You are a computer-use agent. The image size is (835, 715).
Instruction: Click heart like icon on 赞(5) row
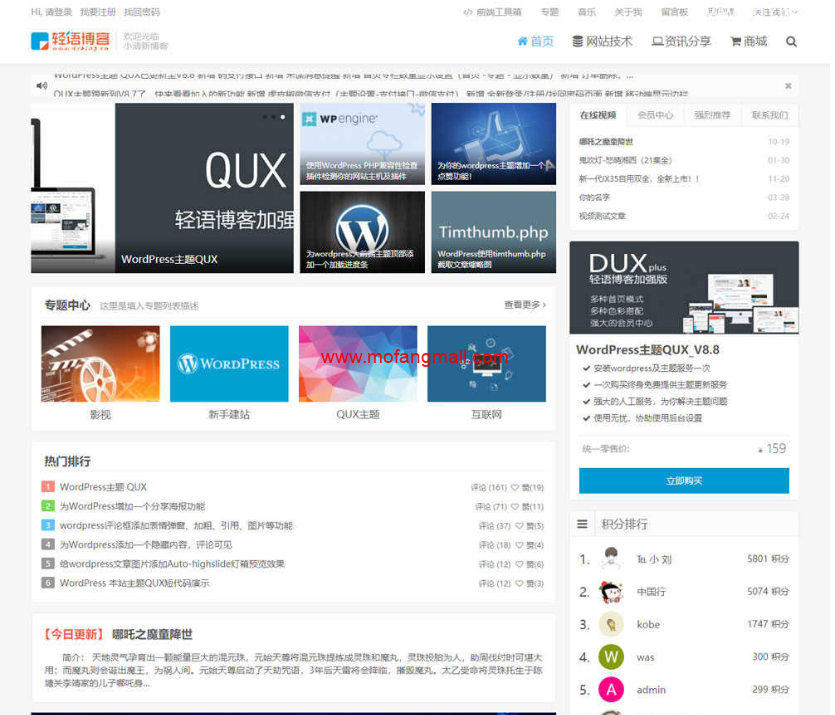[519, 526]
